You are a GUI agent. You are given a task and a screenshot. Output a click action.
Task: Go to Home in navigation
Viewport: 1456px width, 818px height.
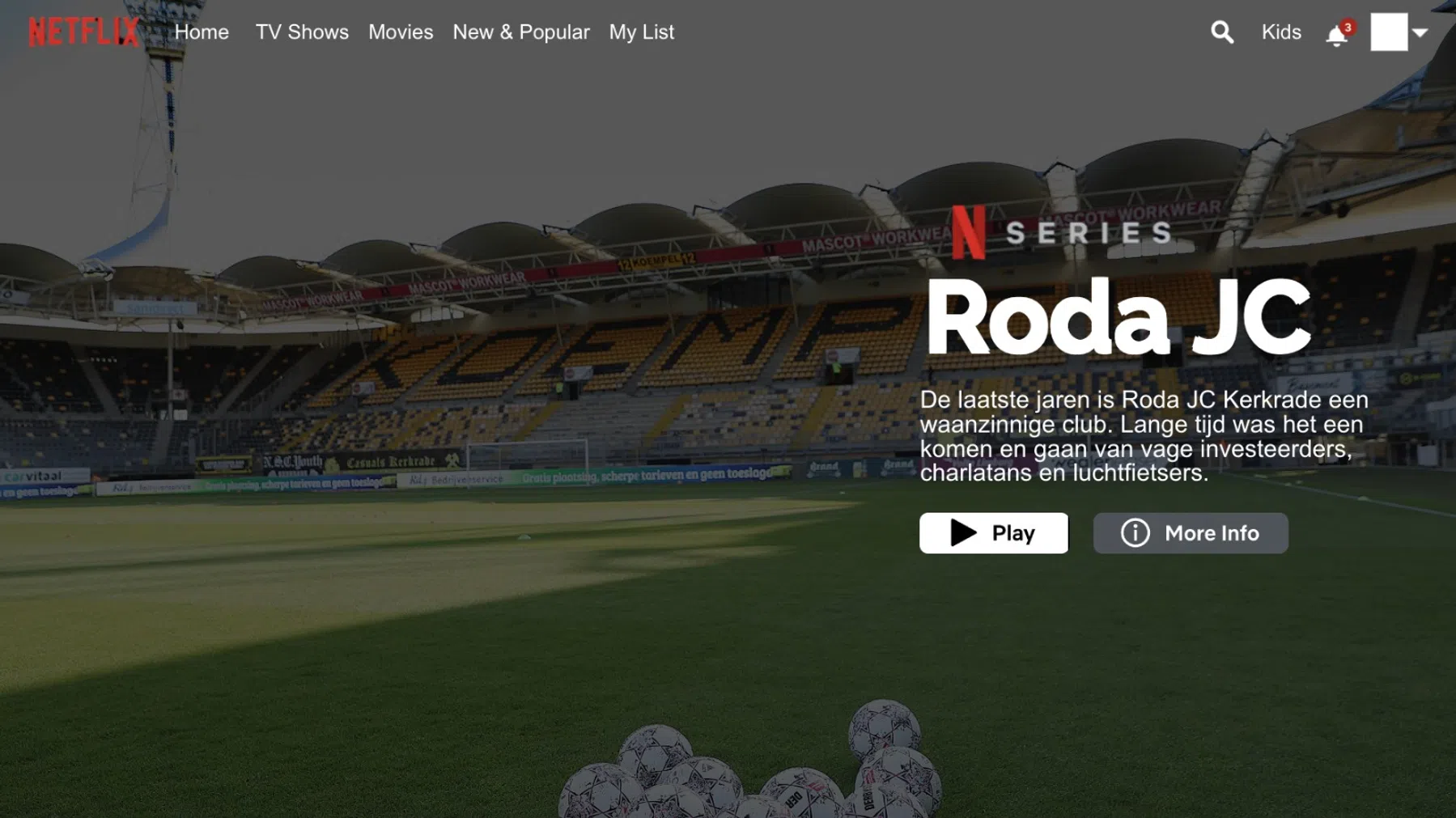[202, 32]
